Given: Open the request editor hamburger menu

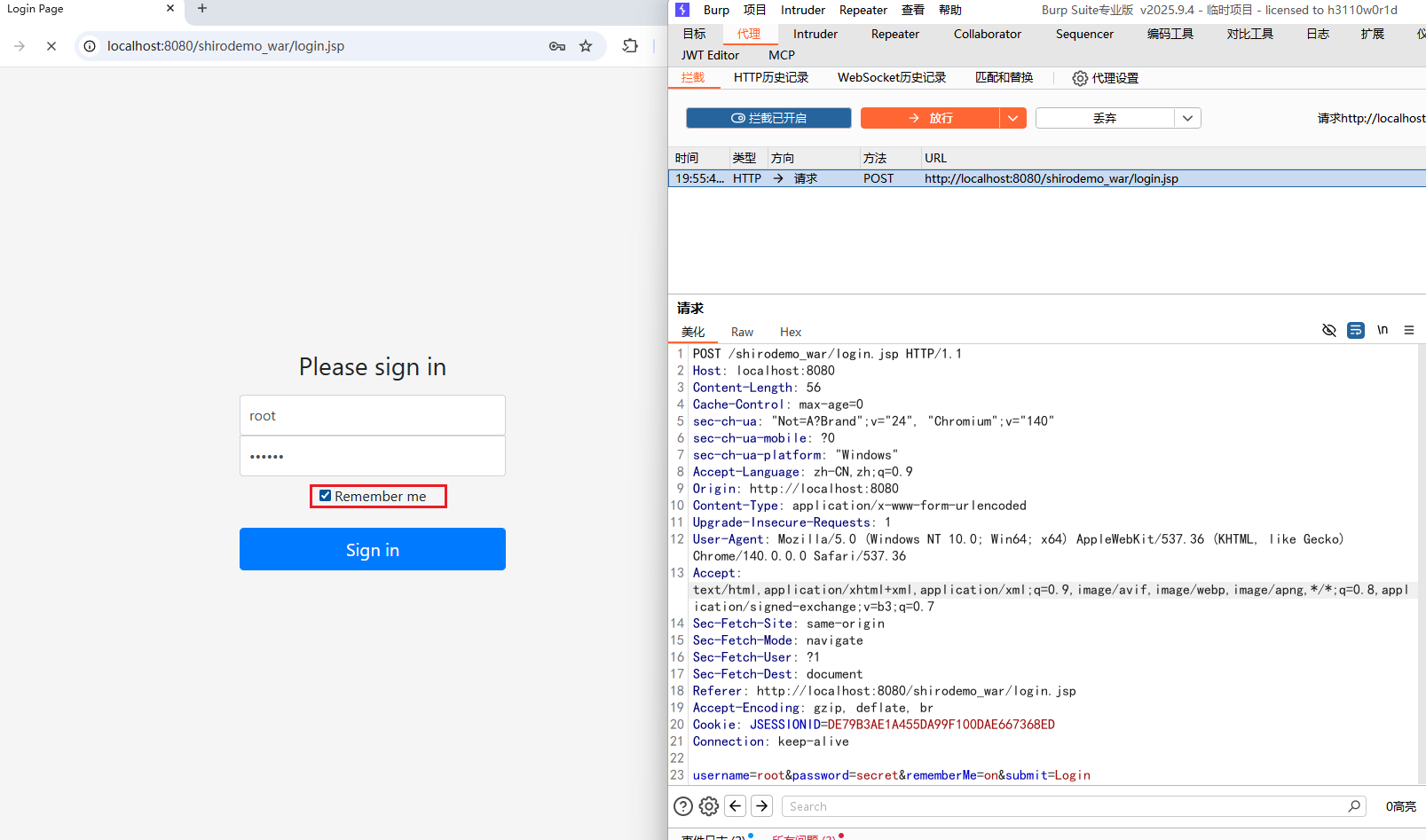Looking at the screenshot, I should tap(1408, 330).
